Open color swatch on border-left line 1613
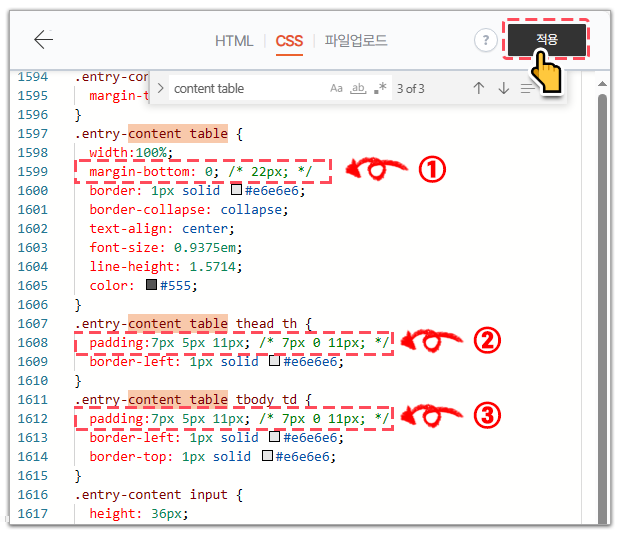 pyautogui.click(x=274, y=437)
